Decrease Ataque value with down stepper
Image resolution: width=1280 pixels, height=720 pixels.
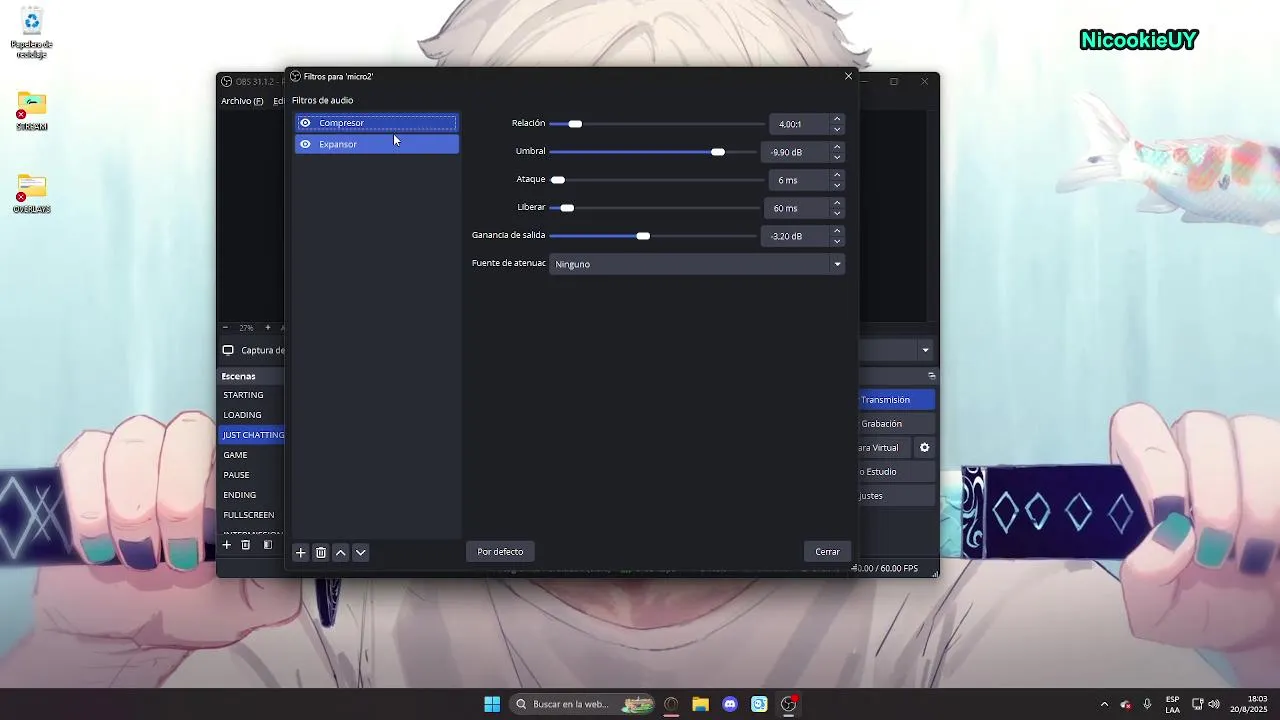click(x=837, y=185)
